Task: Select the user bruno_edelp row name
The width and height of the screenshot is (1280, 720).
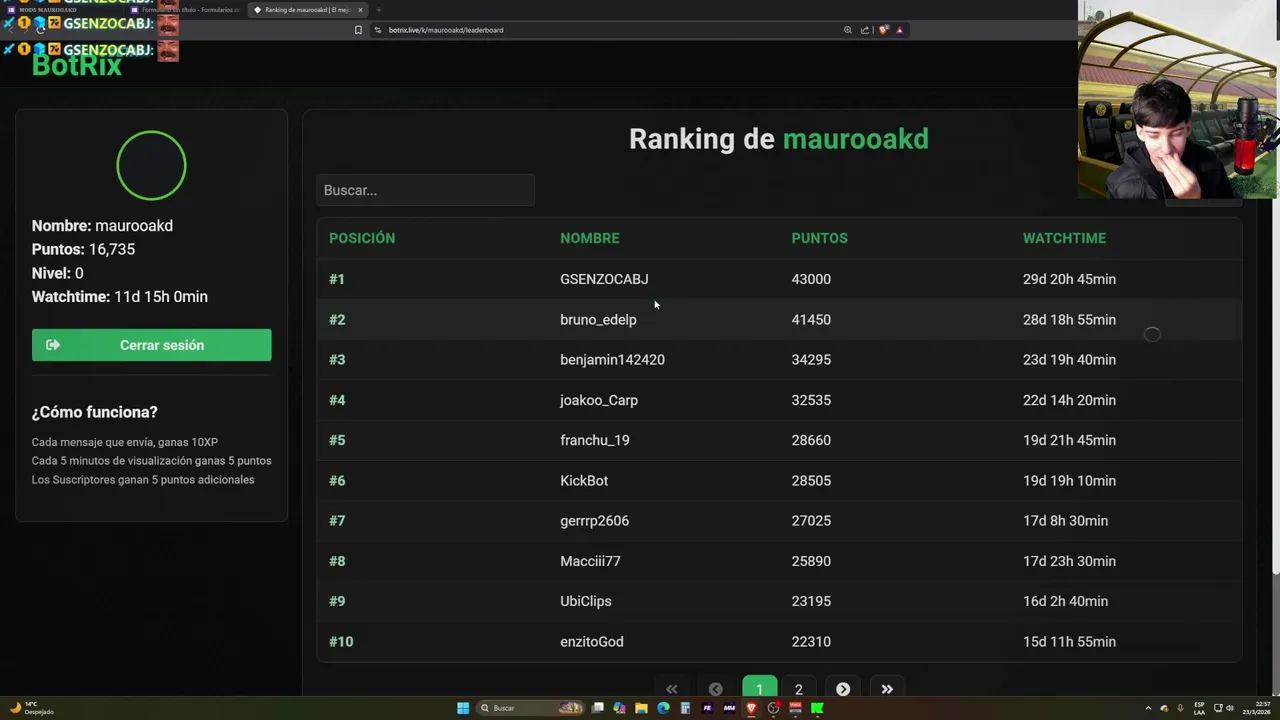Action: click(x=598, y=320)
